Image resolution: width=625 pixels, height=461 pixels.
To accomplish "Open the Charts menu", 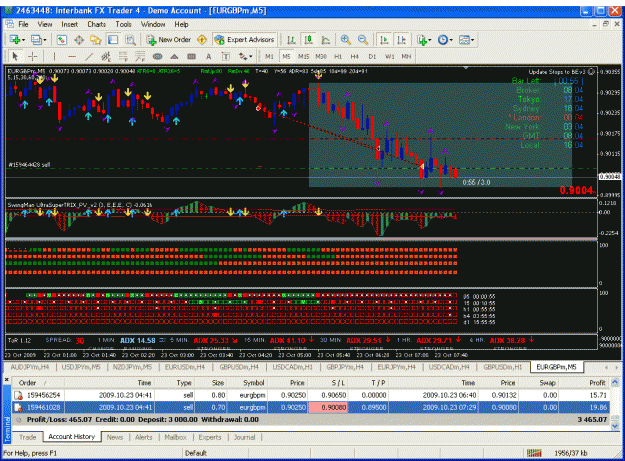I will (96, 24).
